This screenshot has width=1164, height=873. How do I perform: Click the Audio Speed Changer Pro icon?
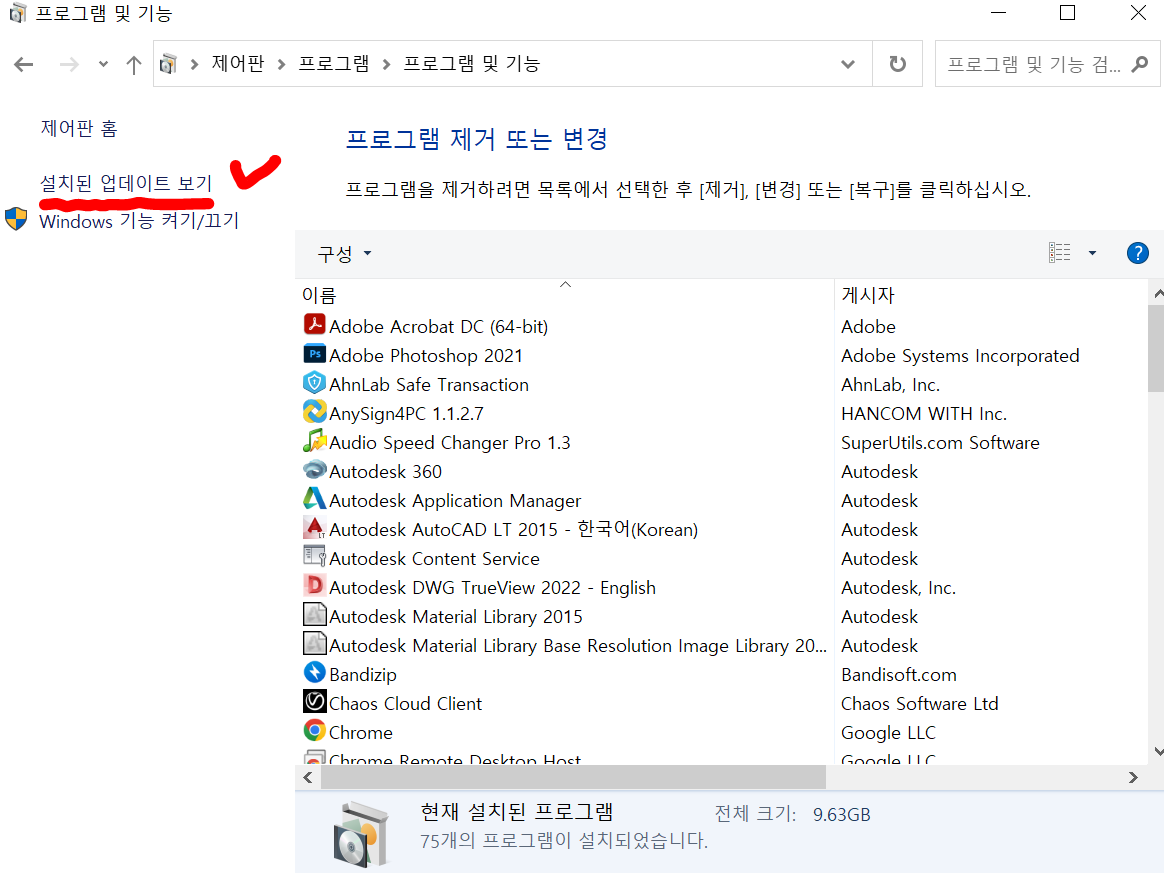315,440
